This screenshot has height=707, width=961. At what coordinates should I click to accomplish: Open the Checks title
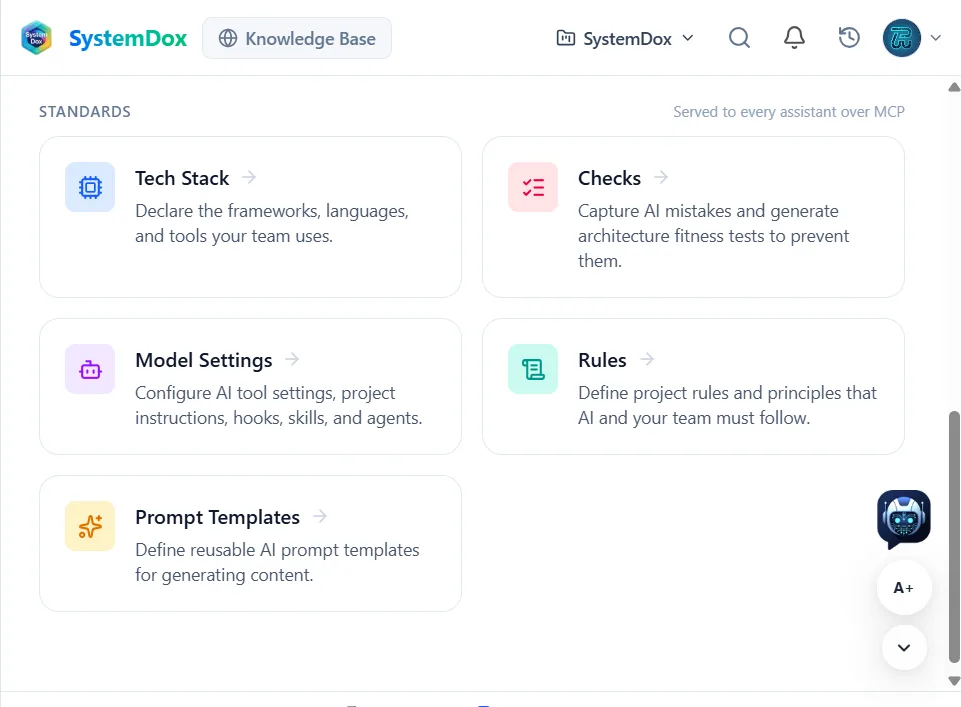tap(609, 178)
